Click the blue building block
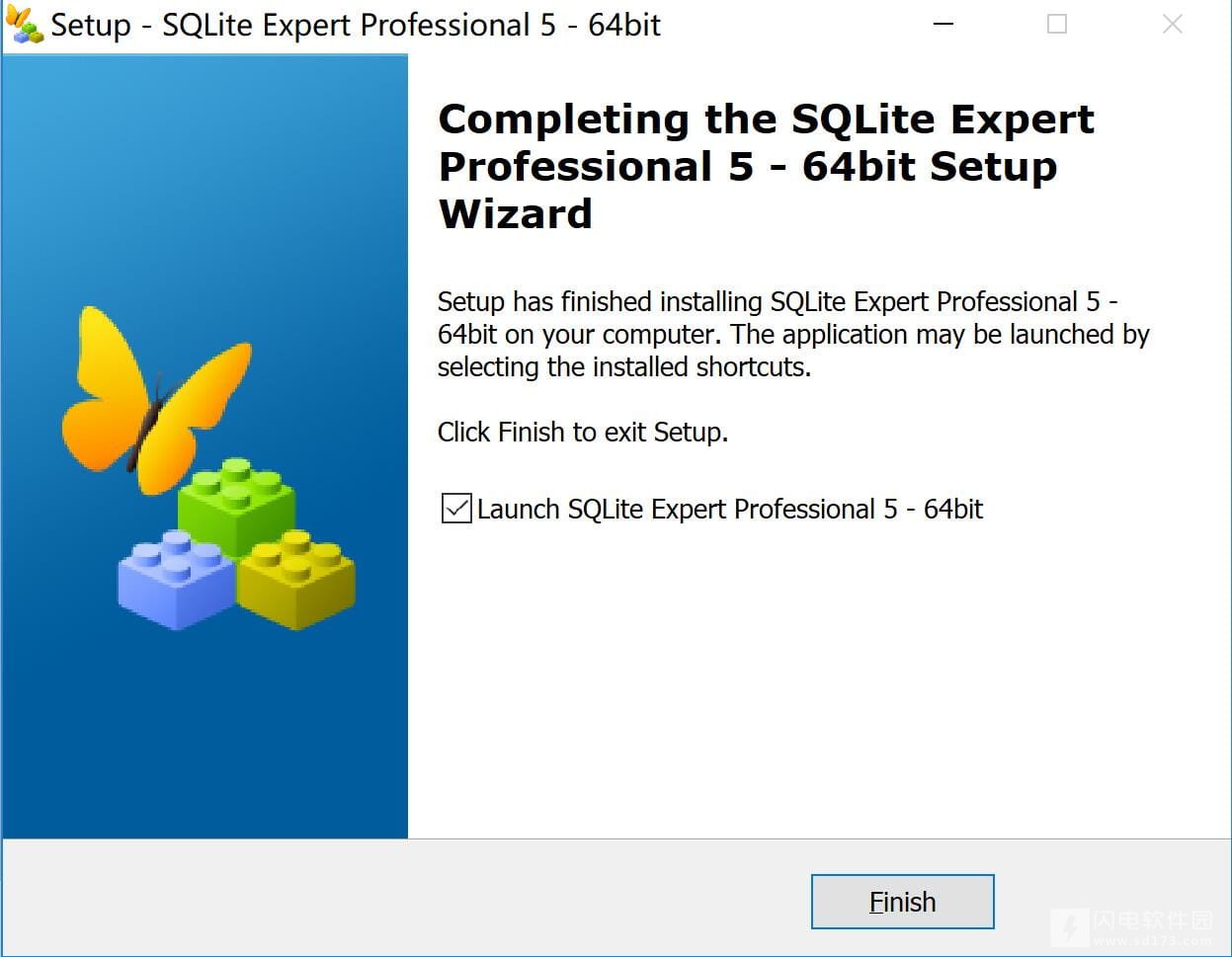 [x=176, y=580]
